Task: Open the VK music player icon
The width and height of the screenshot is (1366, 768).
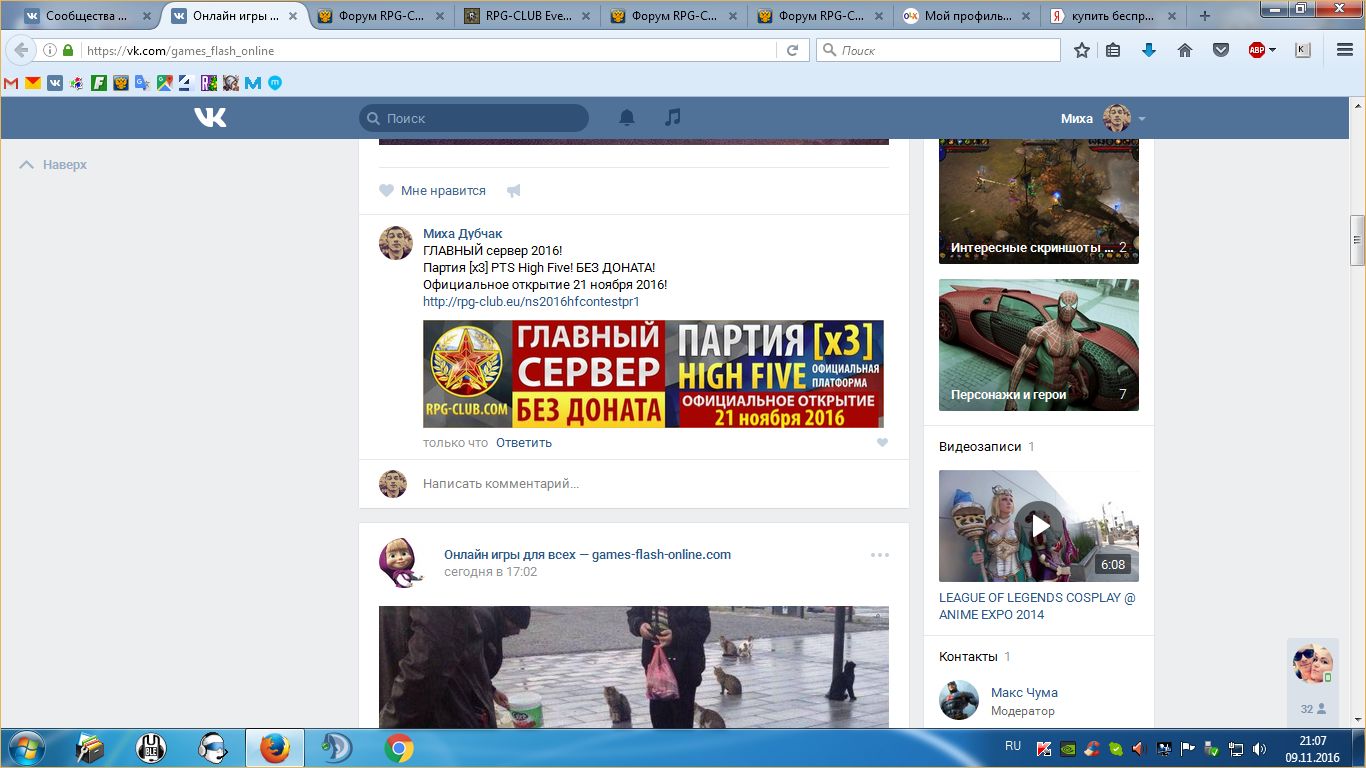Action: (x=673, y=118)
